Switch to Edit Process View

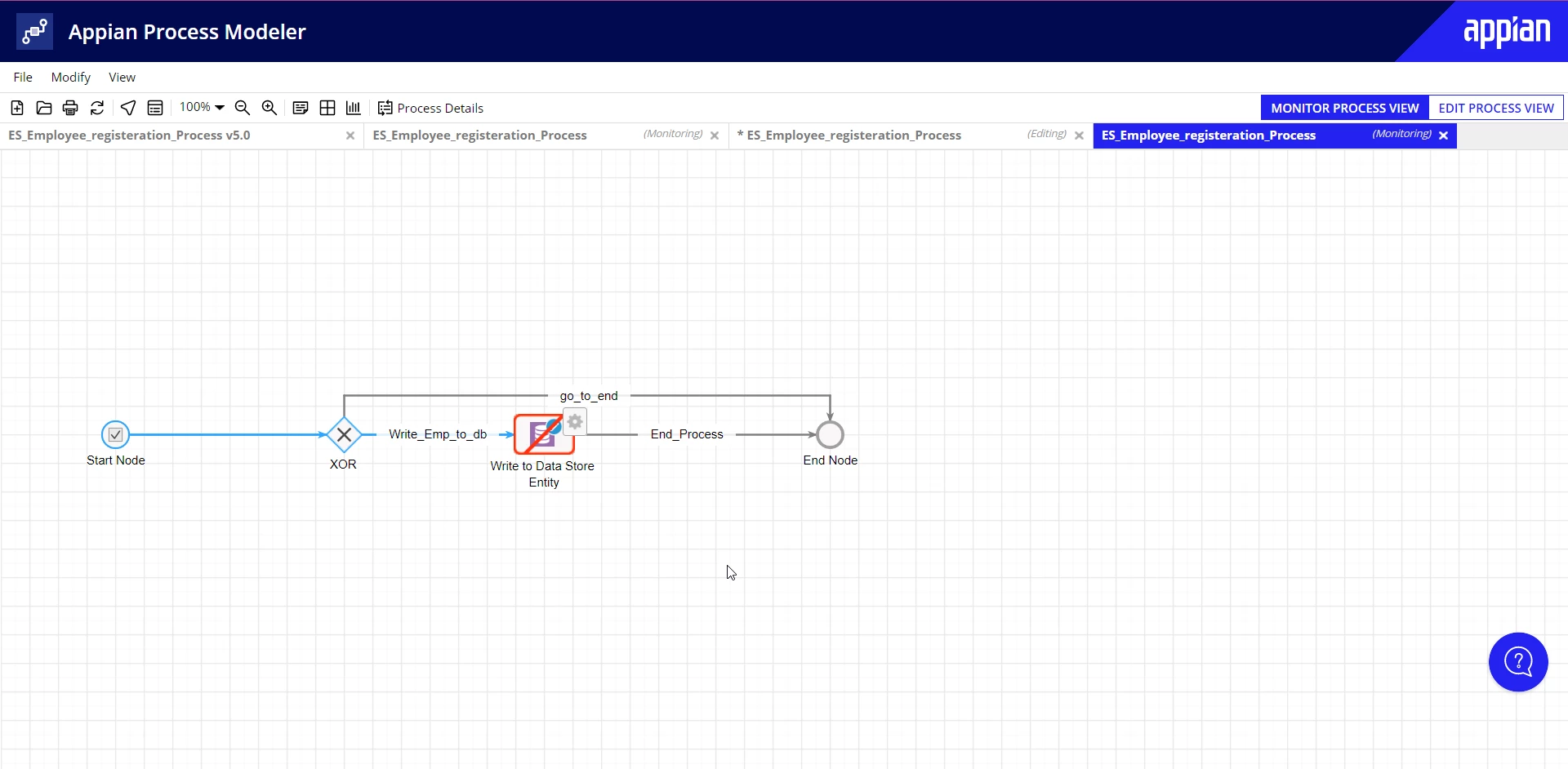[1496, 108]
